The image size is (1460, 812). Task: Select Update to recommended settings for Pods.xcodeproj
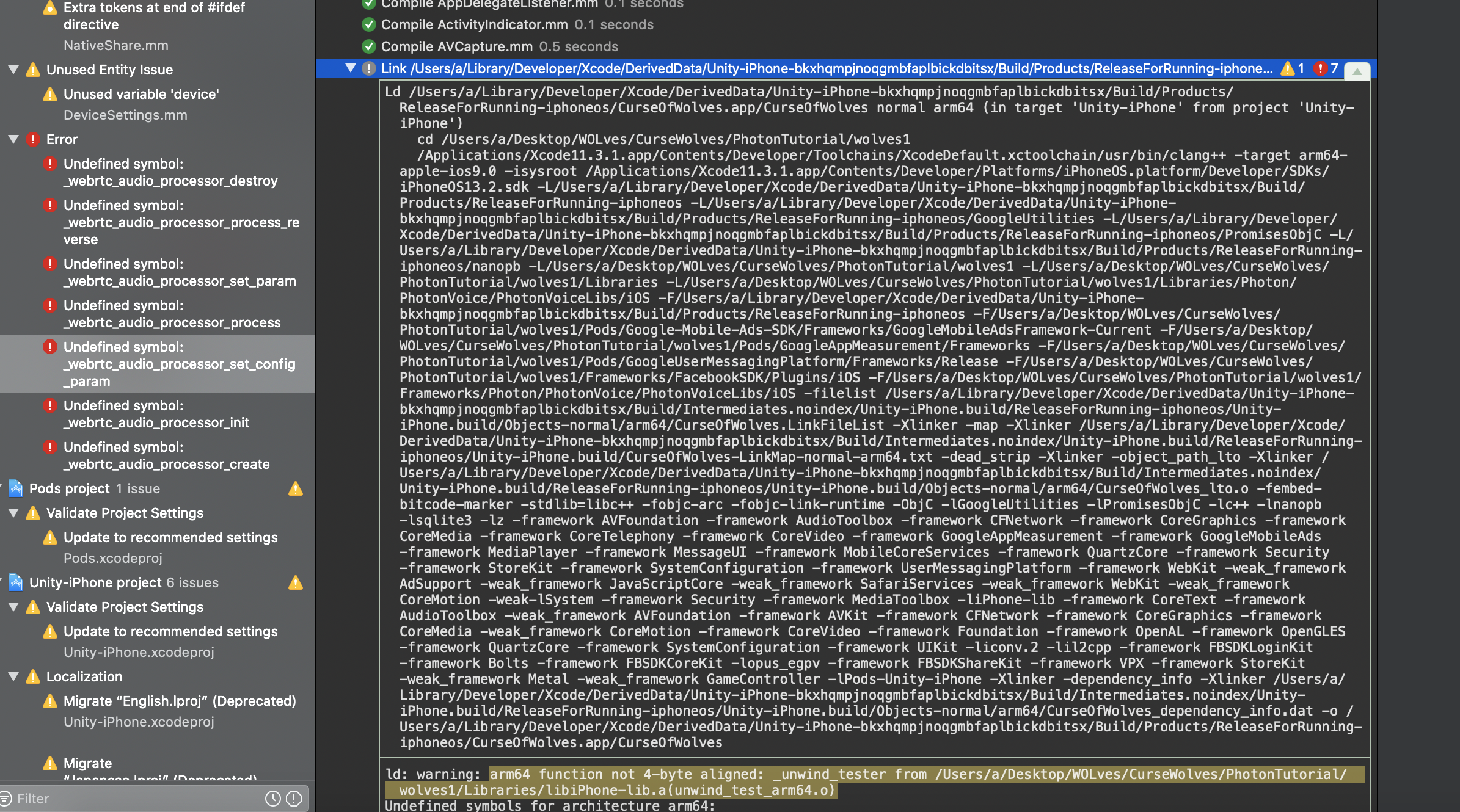[x=170, y=537]
